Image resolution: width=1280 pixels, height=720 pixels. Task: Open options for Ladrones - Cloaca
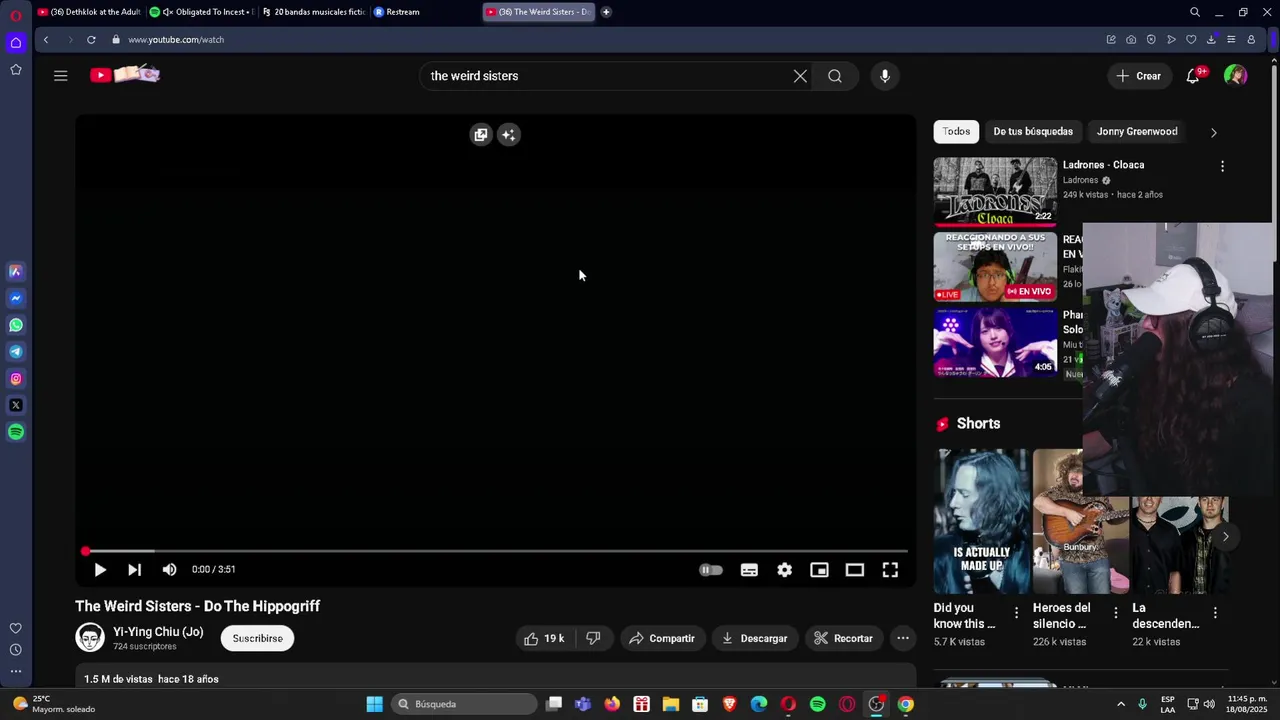coord(1222,167)
